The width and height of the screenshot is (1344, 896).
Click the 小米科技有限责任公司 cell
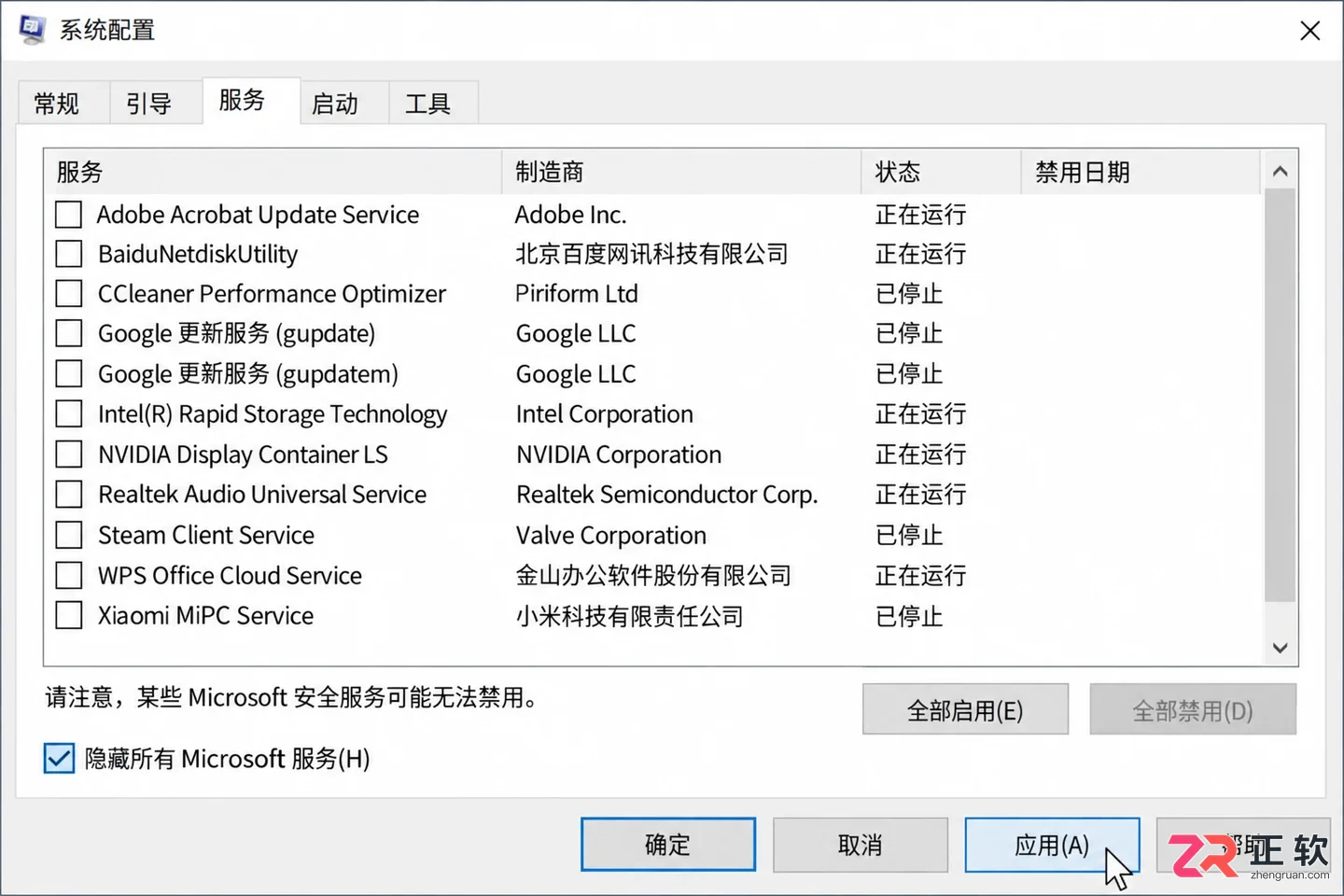tap(629, 616)
